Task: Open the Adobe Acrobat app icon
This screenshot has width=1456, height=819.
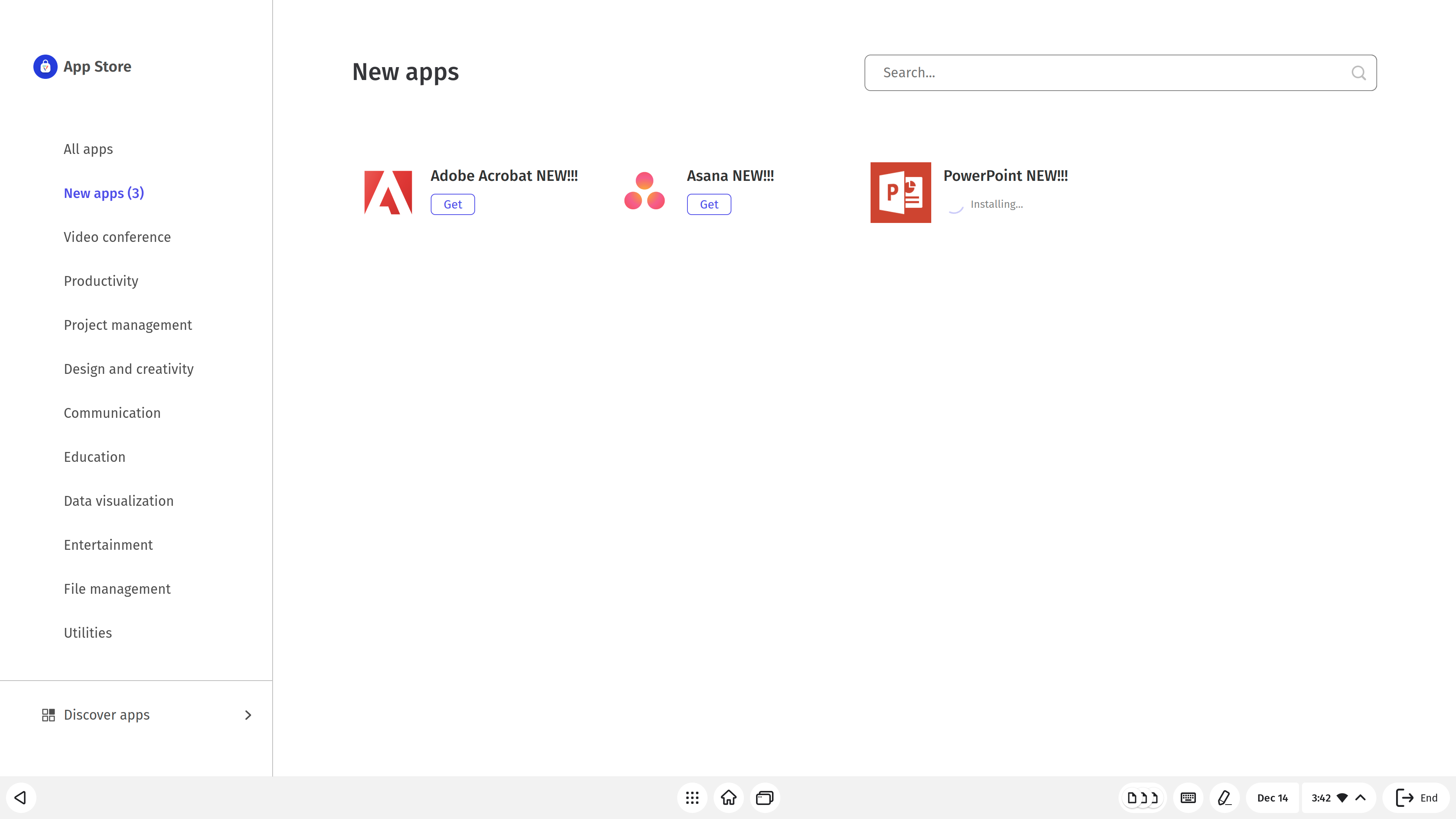Action: pos(388,192)
